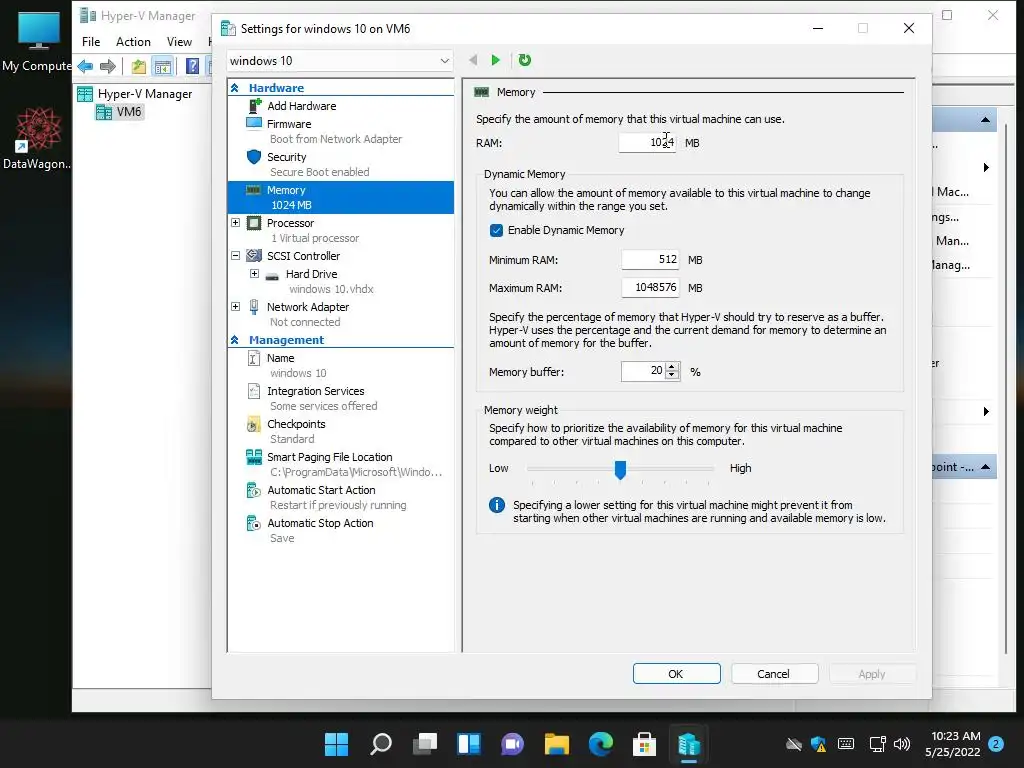The width and height of the screenshot is (1024, 768).
Task: Click the Cancel button
Action: click(774, 674)
